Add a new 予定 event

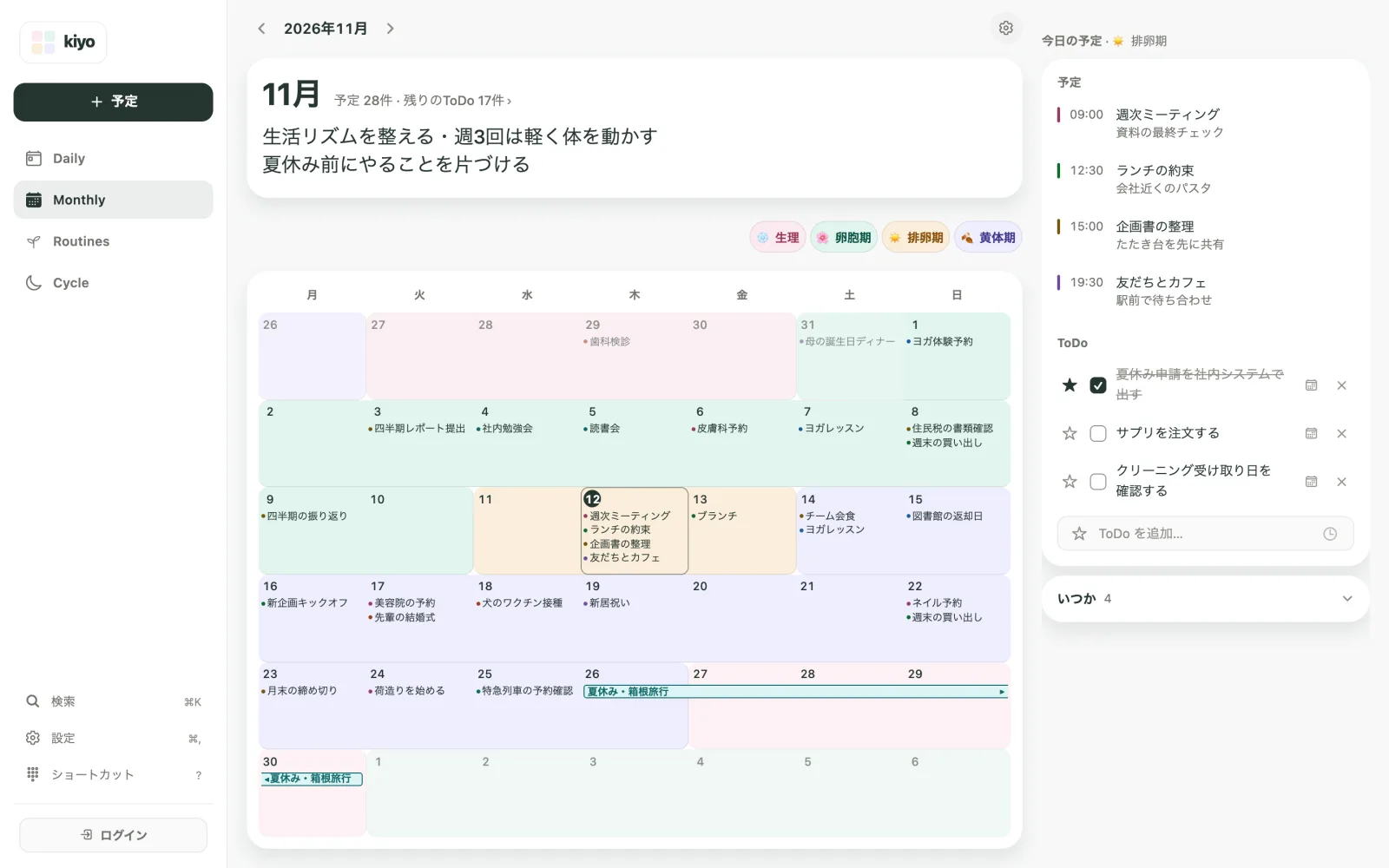click(x=113, y=102)
